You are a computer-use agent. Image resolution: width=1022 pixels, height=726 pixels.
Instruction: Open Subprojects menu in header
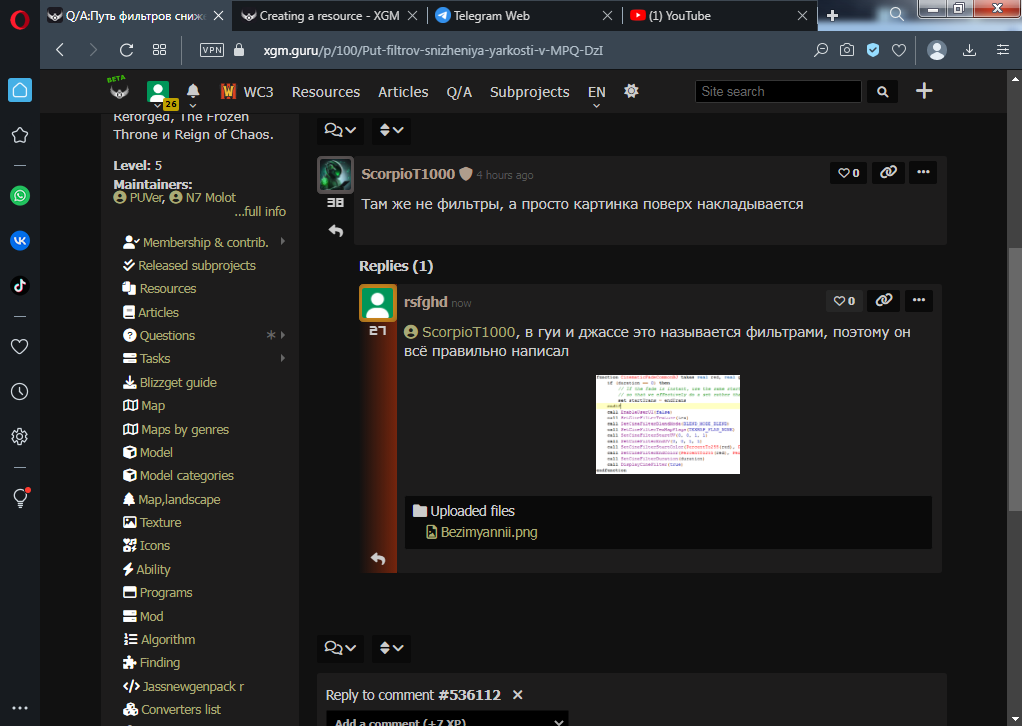point(530,92)
